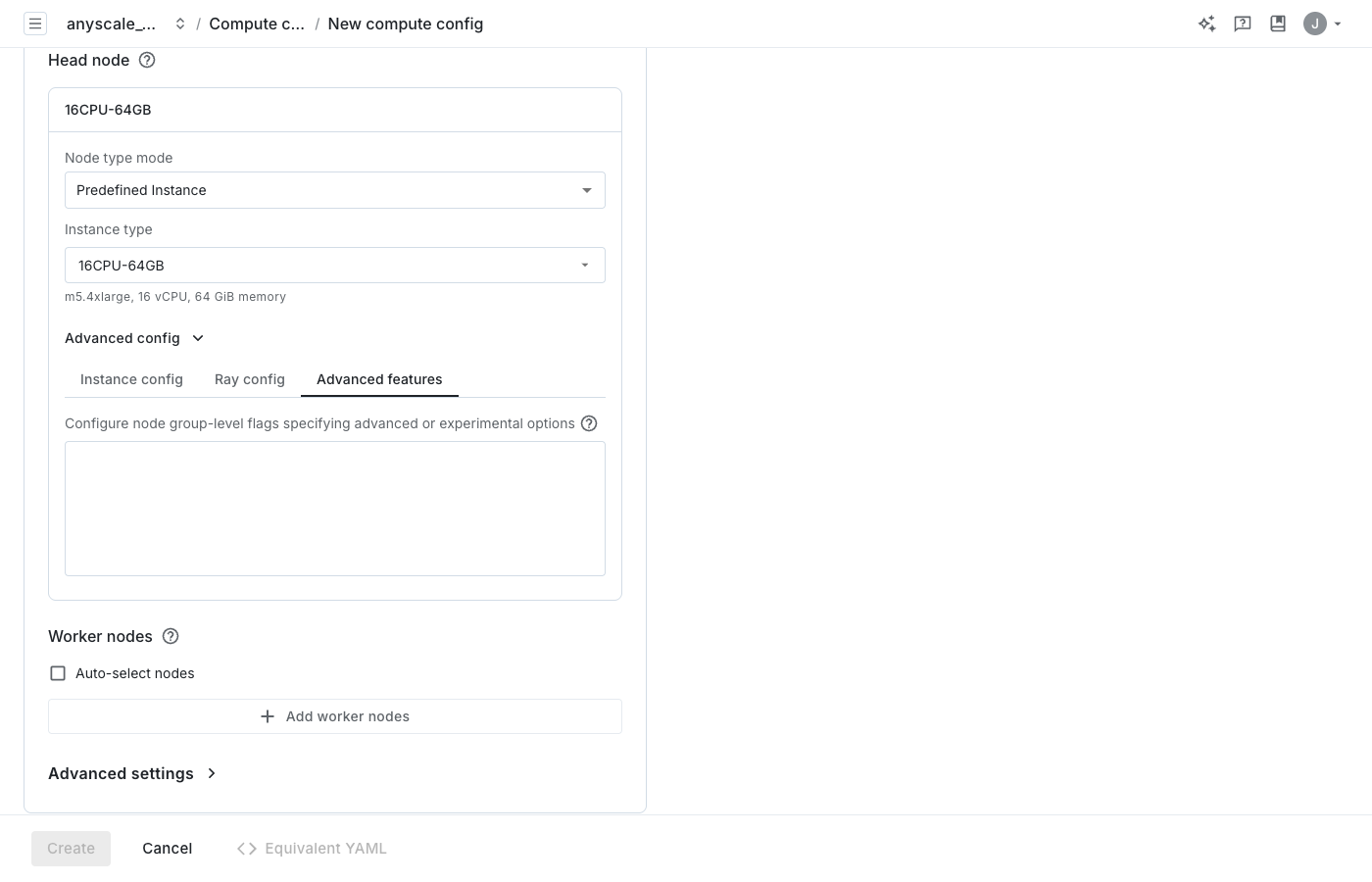This screenshot has width=1372, height=882.
Task: Click the Worker nodes help icon
Action: point(171,636)
